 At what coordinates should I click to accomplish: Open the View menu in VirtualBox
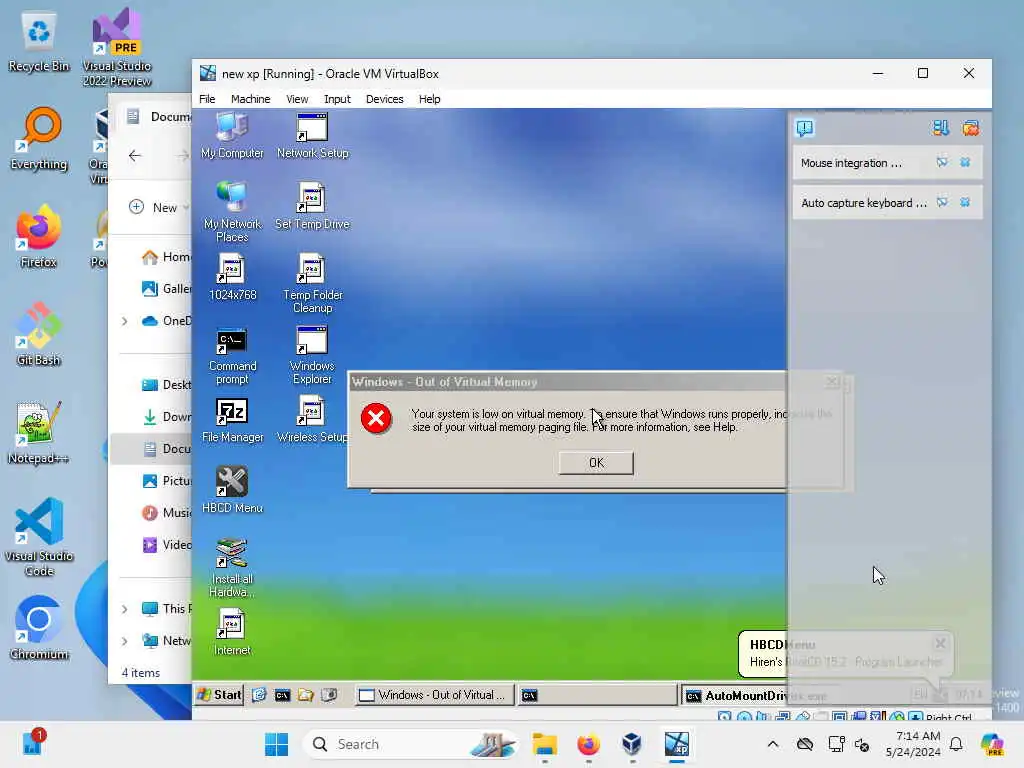point(296,99)
